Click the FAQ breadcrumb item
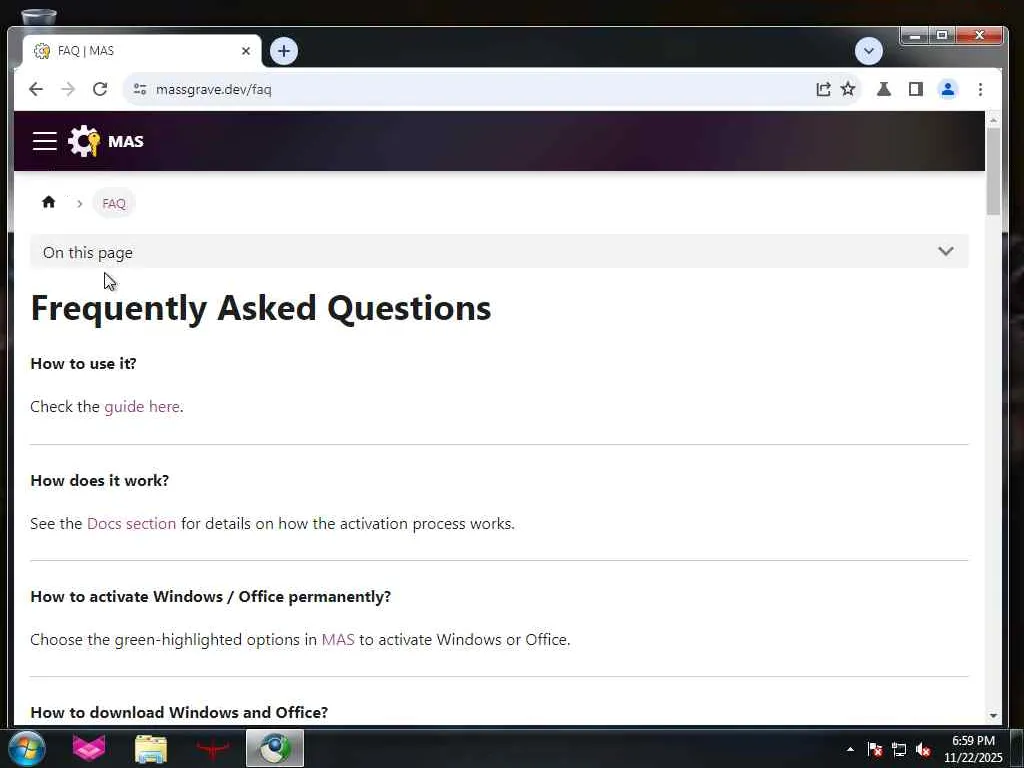This screenshot has width=1024, height=768. tap(114, 204)
